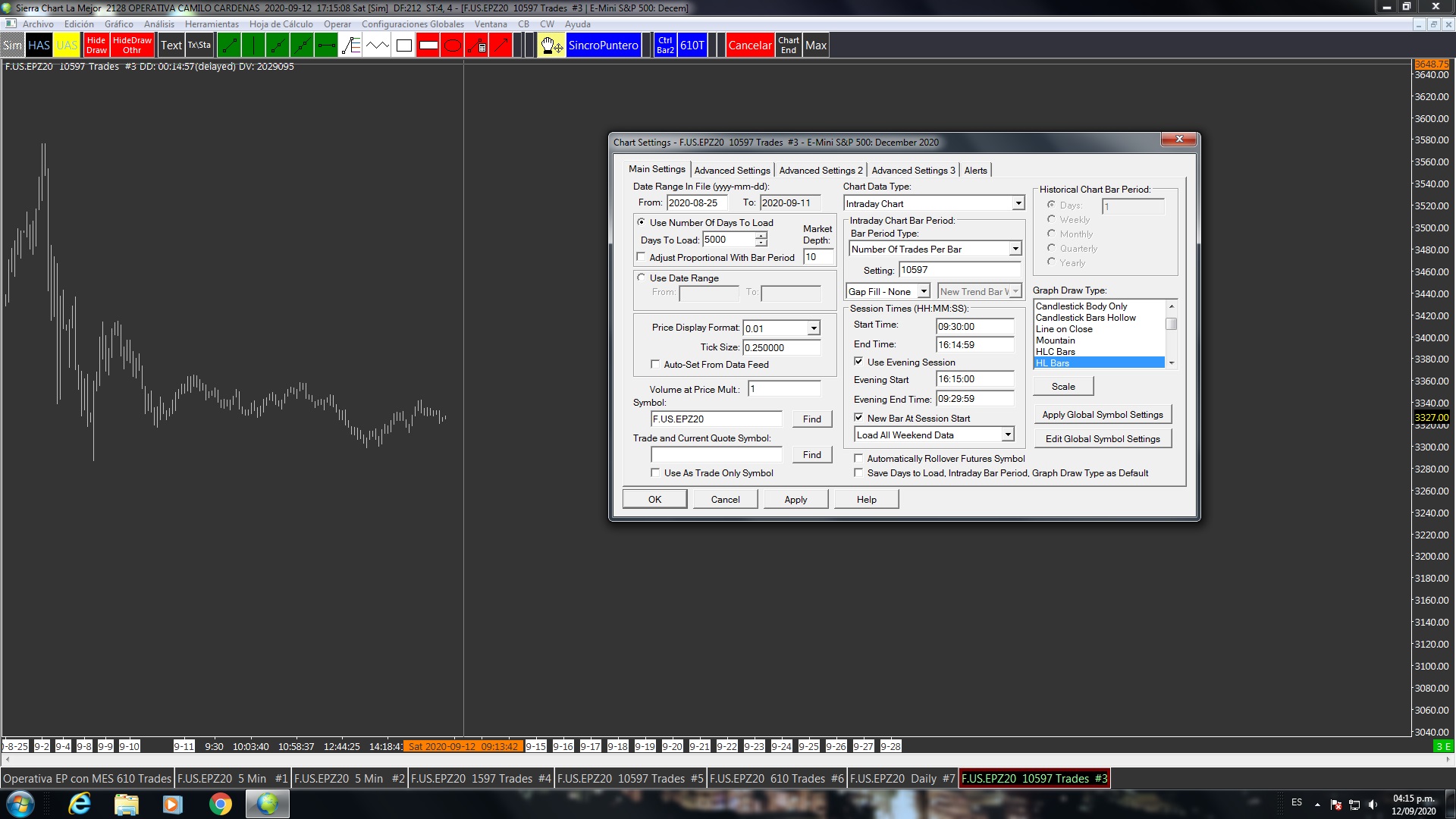The width and height of the screenshot is (1456, 819).
Task: Expand the Bar Period Type dropdown
Action: pos(1015,249)
